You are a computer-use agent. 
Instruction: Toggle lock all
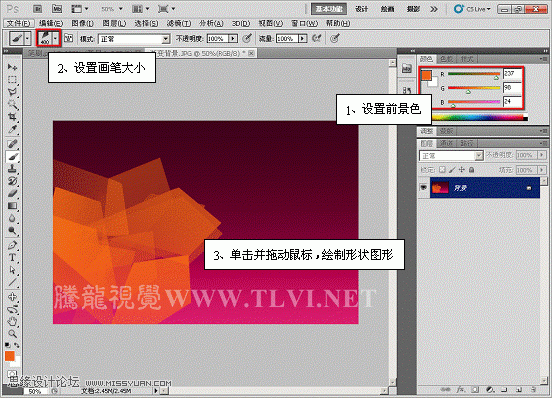point(471,170)
